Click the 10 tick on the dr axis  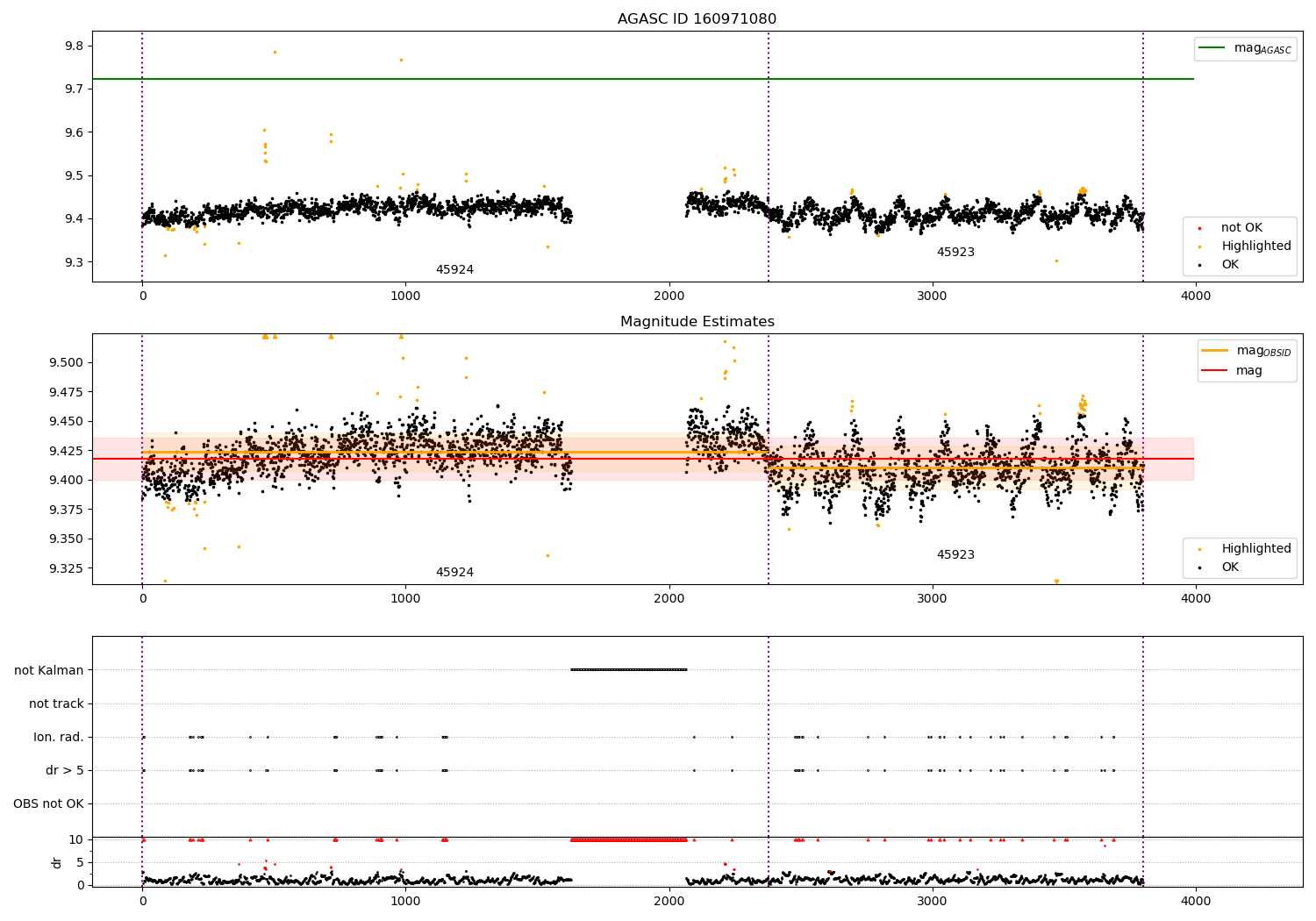coord(76,840)
